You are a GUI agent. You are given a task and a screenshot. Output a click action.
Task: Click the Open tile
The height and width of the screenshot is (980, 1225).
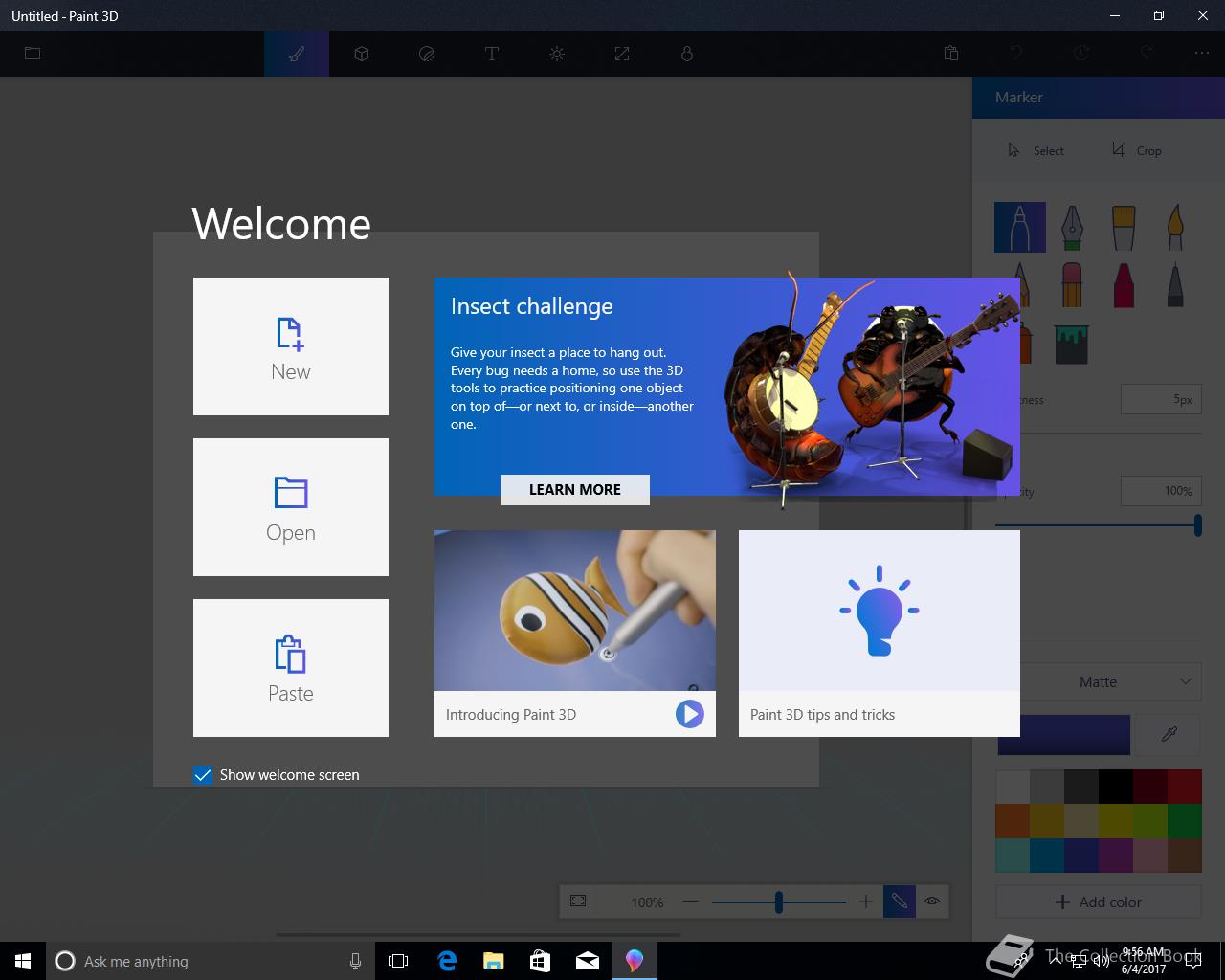tap(291, 507)
